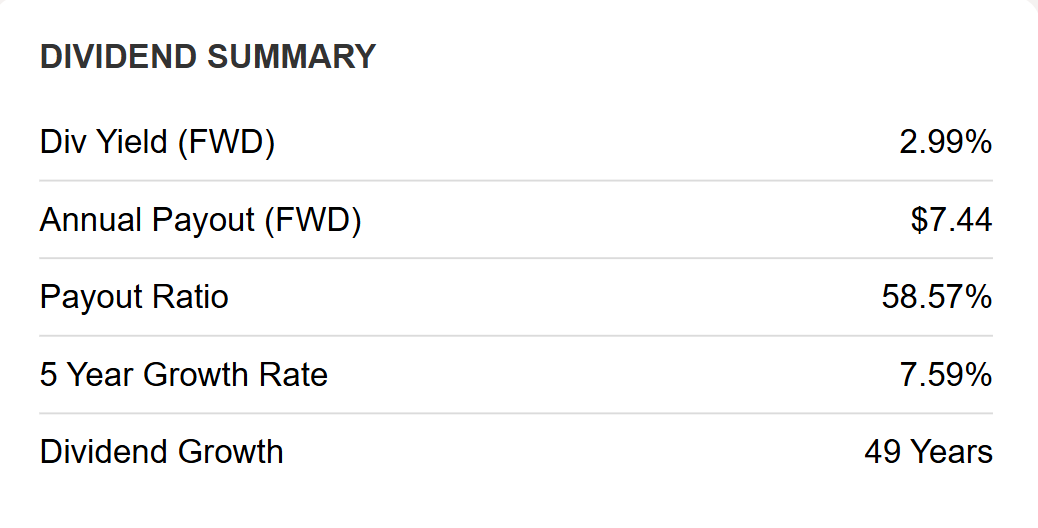The image size is (1038, 528).
Task: Click the word SUMMARY in the heading
Action: click(x=291, y=56)
